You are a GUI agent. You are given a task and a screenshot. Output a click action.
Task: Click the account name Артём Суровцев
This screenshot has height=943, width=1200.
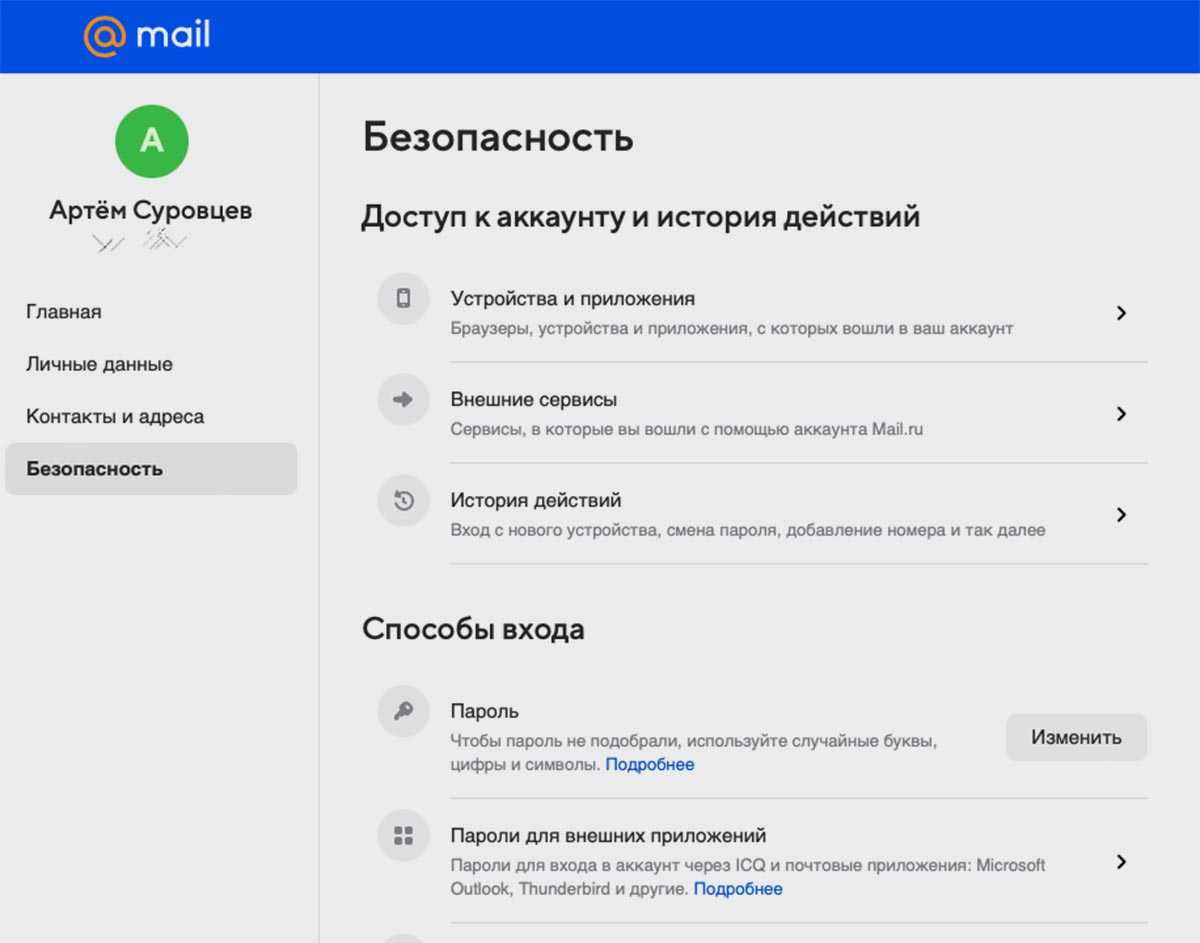[151, 211]
